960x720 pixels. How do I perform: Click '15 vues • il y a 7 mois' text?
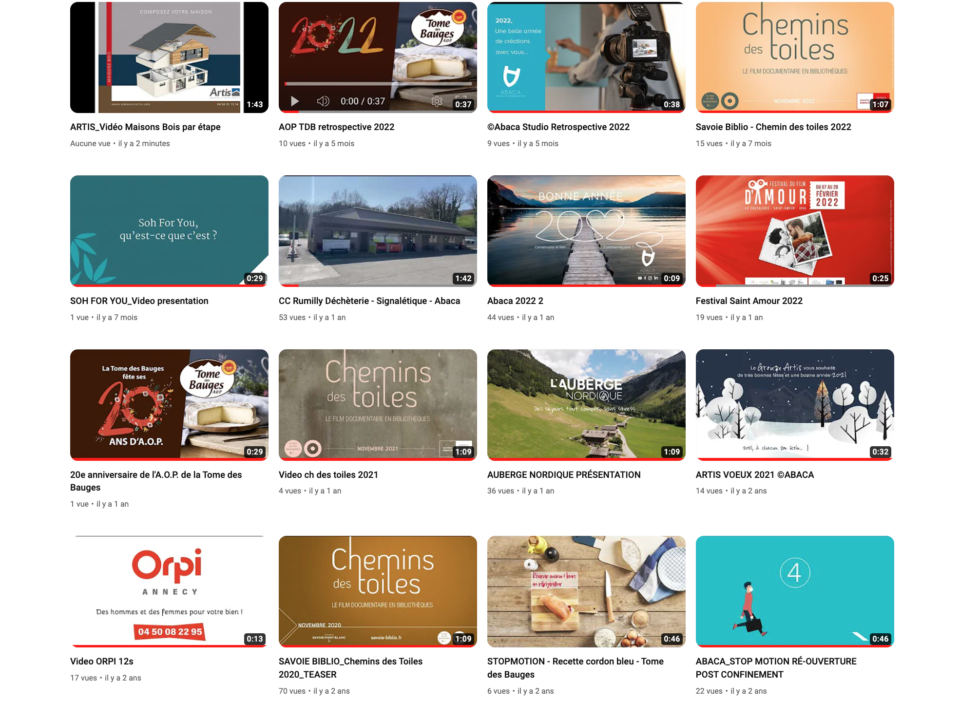tap(733, 144)
